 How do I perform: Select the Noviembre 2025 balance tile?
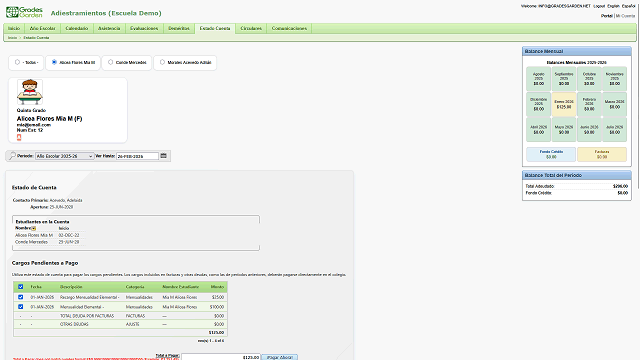614,79
